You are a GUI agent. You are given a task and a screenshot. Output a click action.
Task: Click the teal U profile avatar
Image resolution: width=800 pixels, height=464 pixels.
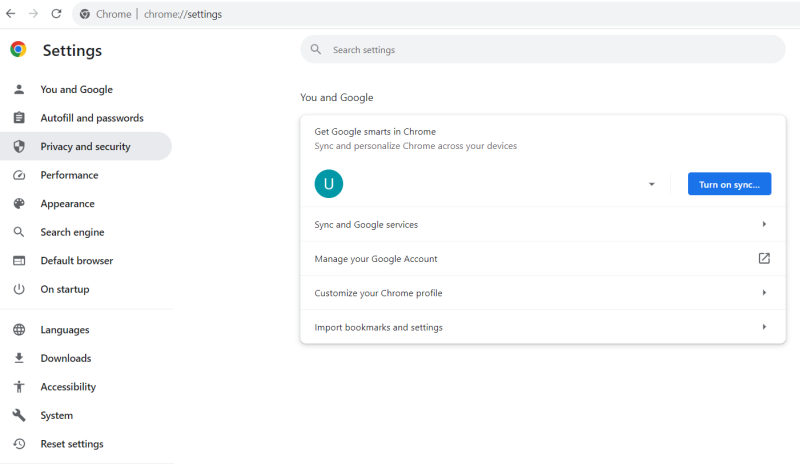coord(328,184)
